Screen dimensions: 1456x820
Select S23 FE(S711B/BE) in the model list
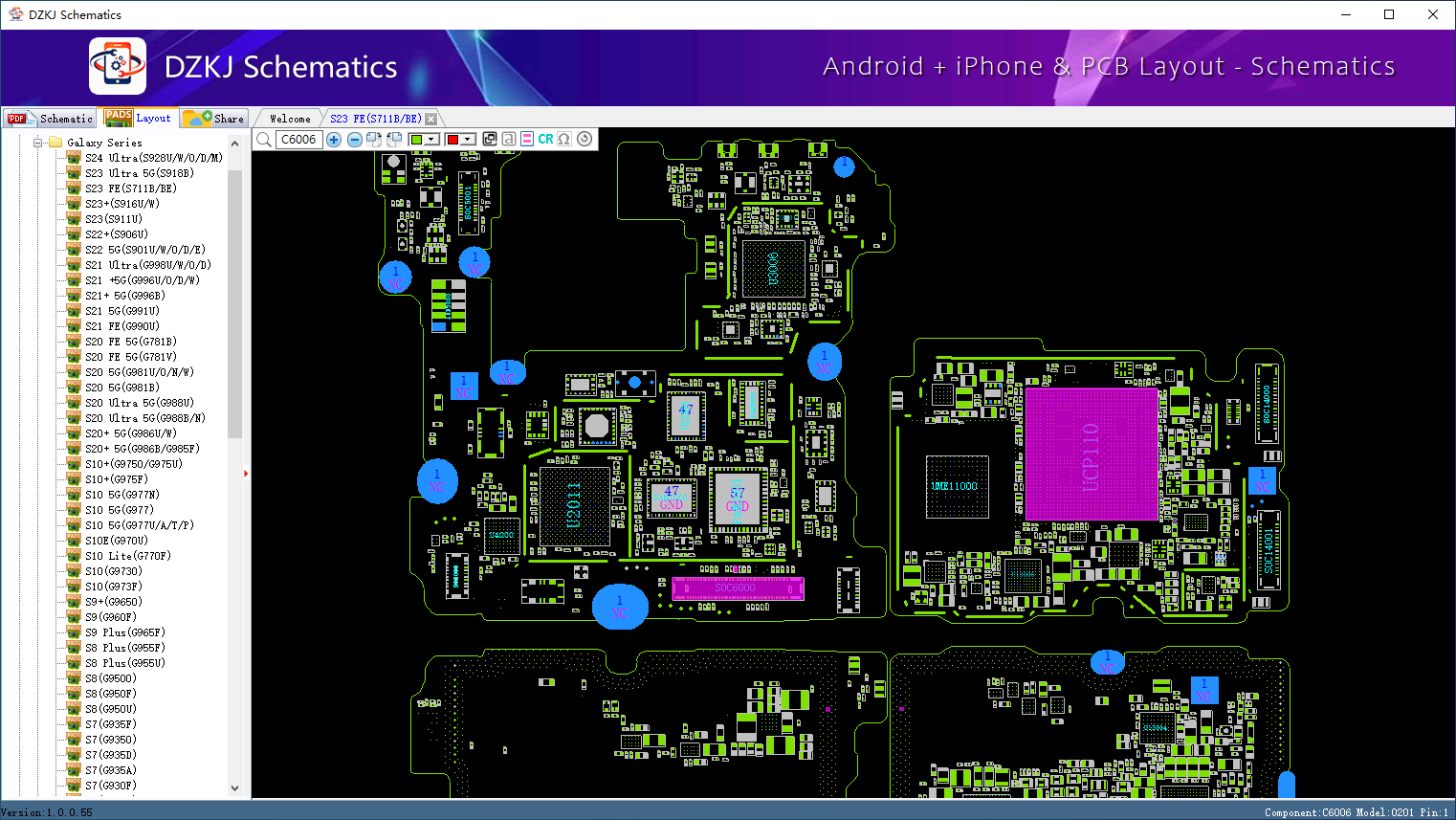click(x=130, y=188)
